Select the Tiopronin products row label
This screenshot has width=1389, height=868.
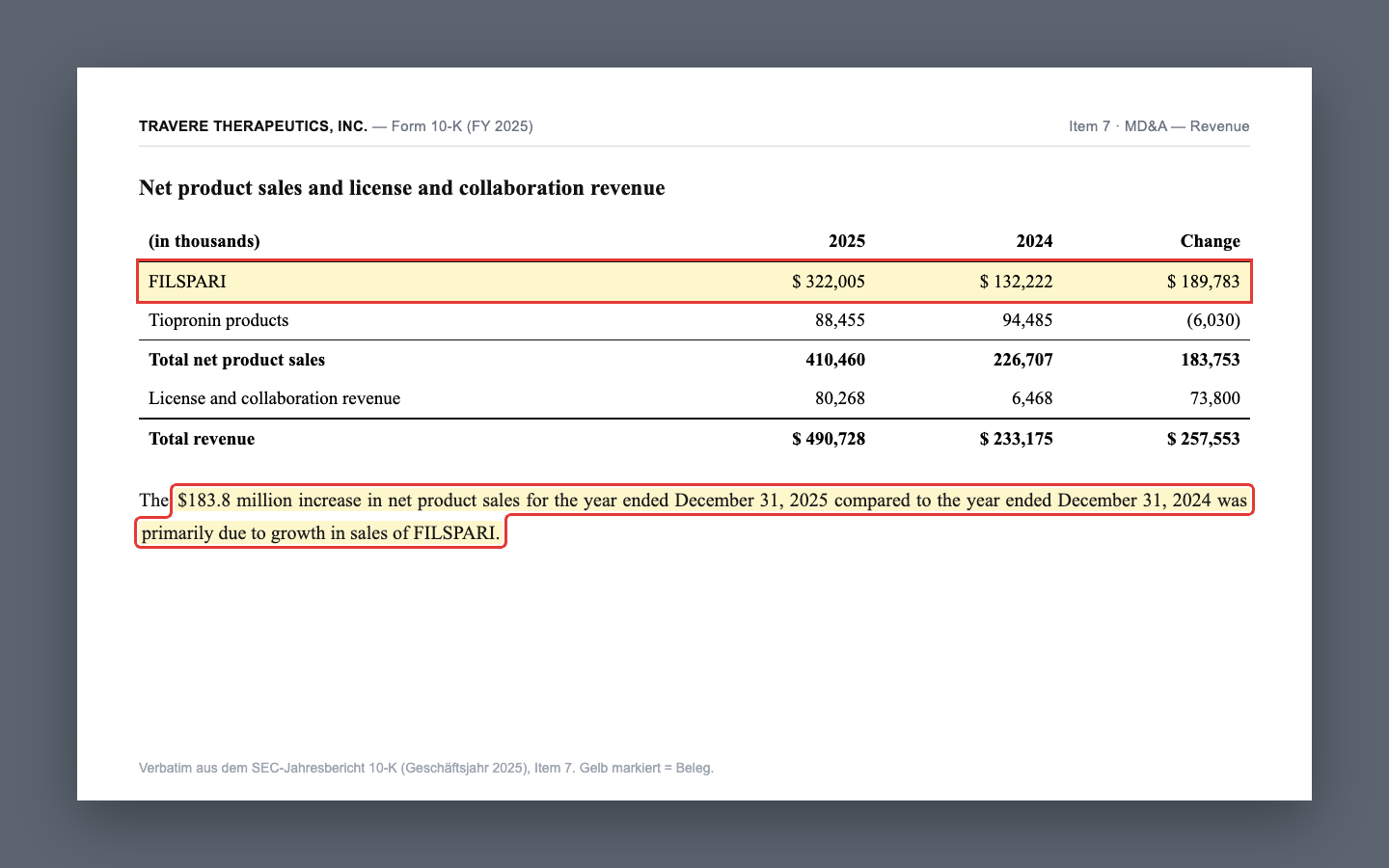click(218, 320)
